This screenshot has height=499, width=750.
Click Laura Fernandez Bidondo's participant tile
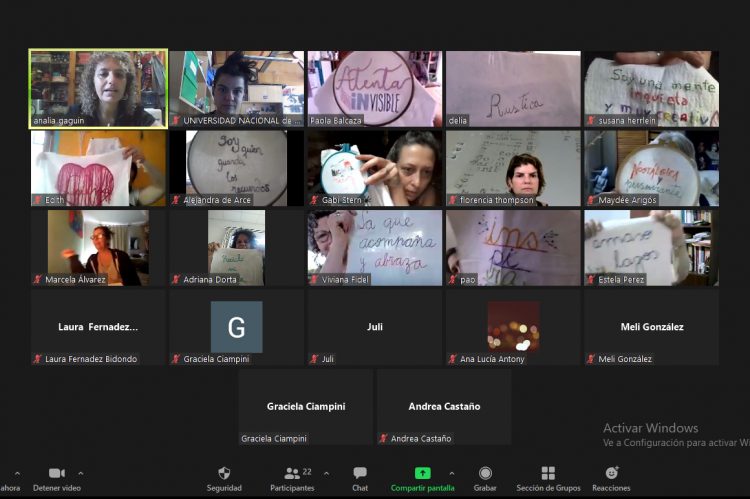pyautogui.click(x=98, y=327)
